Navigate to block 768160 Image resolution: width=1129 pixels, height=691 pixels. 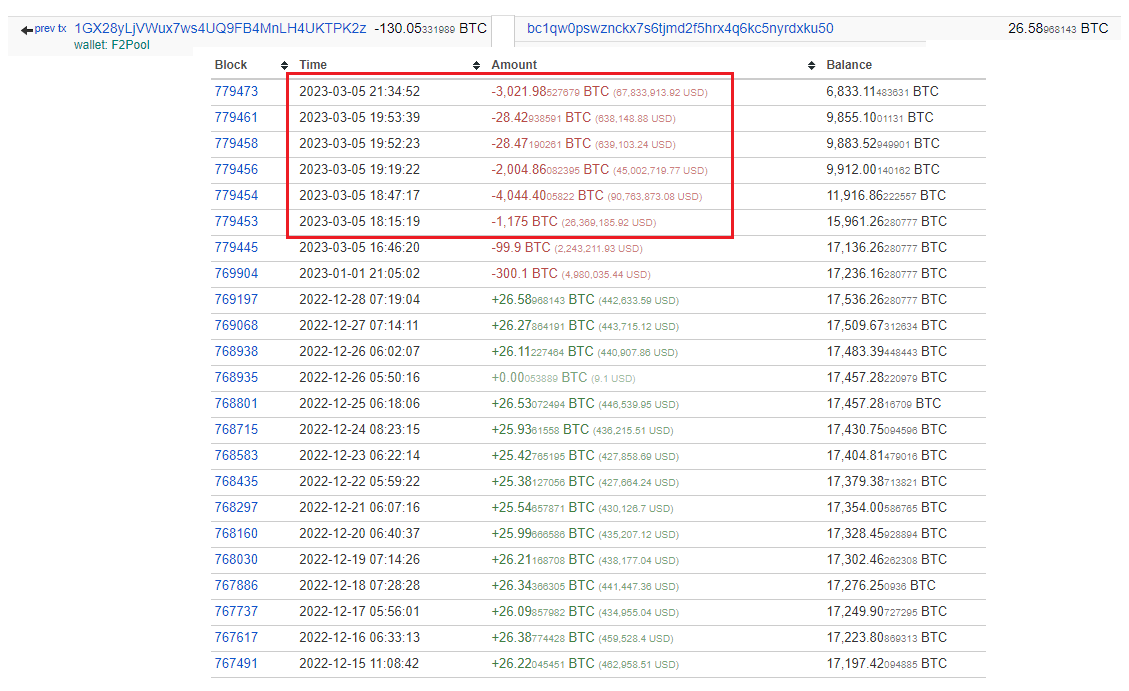pyautogui.click(x=236, y=533)
